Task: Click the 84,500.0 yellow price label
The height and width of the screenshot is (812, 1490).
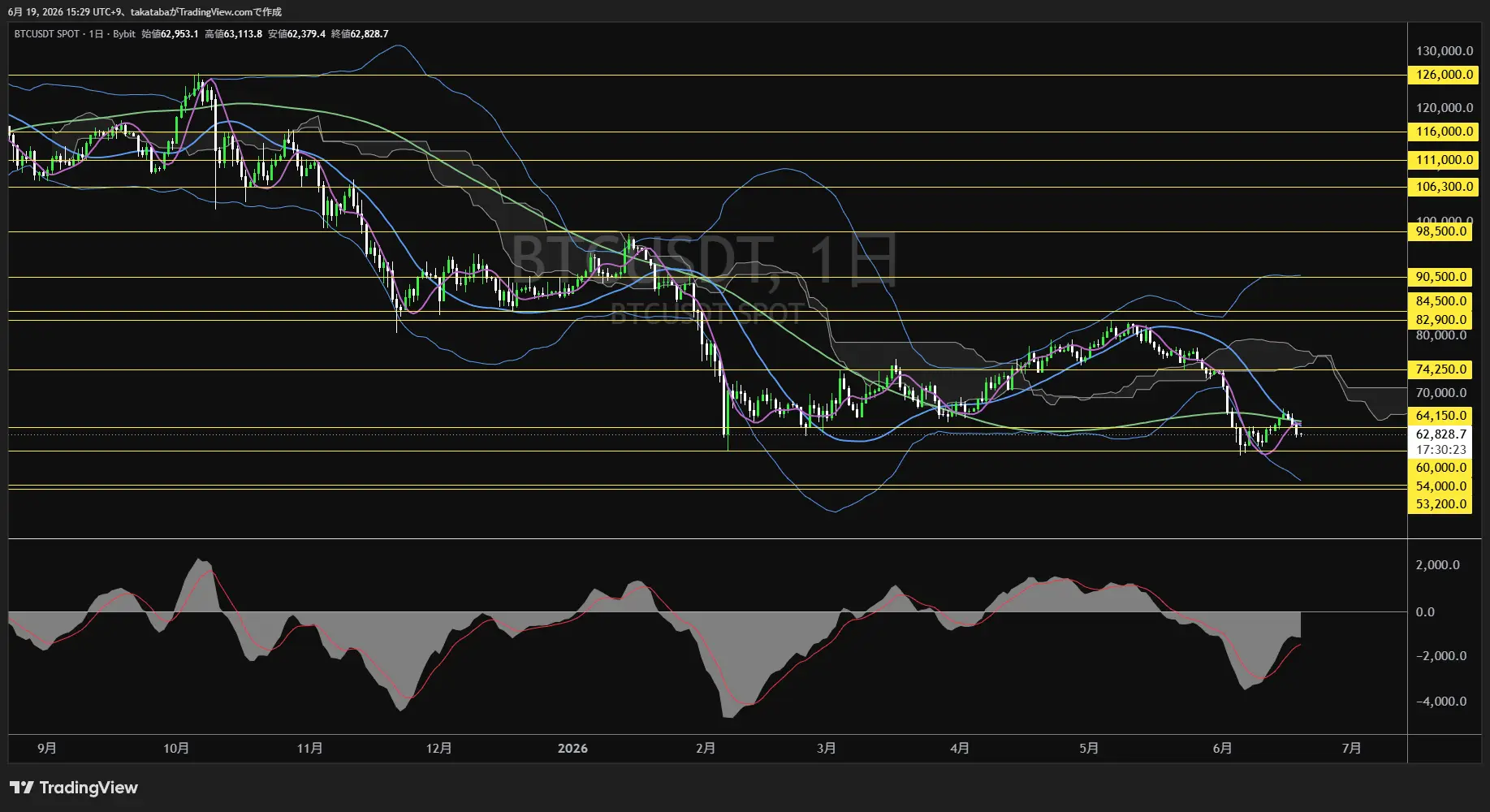Action: point(1441,301)
